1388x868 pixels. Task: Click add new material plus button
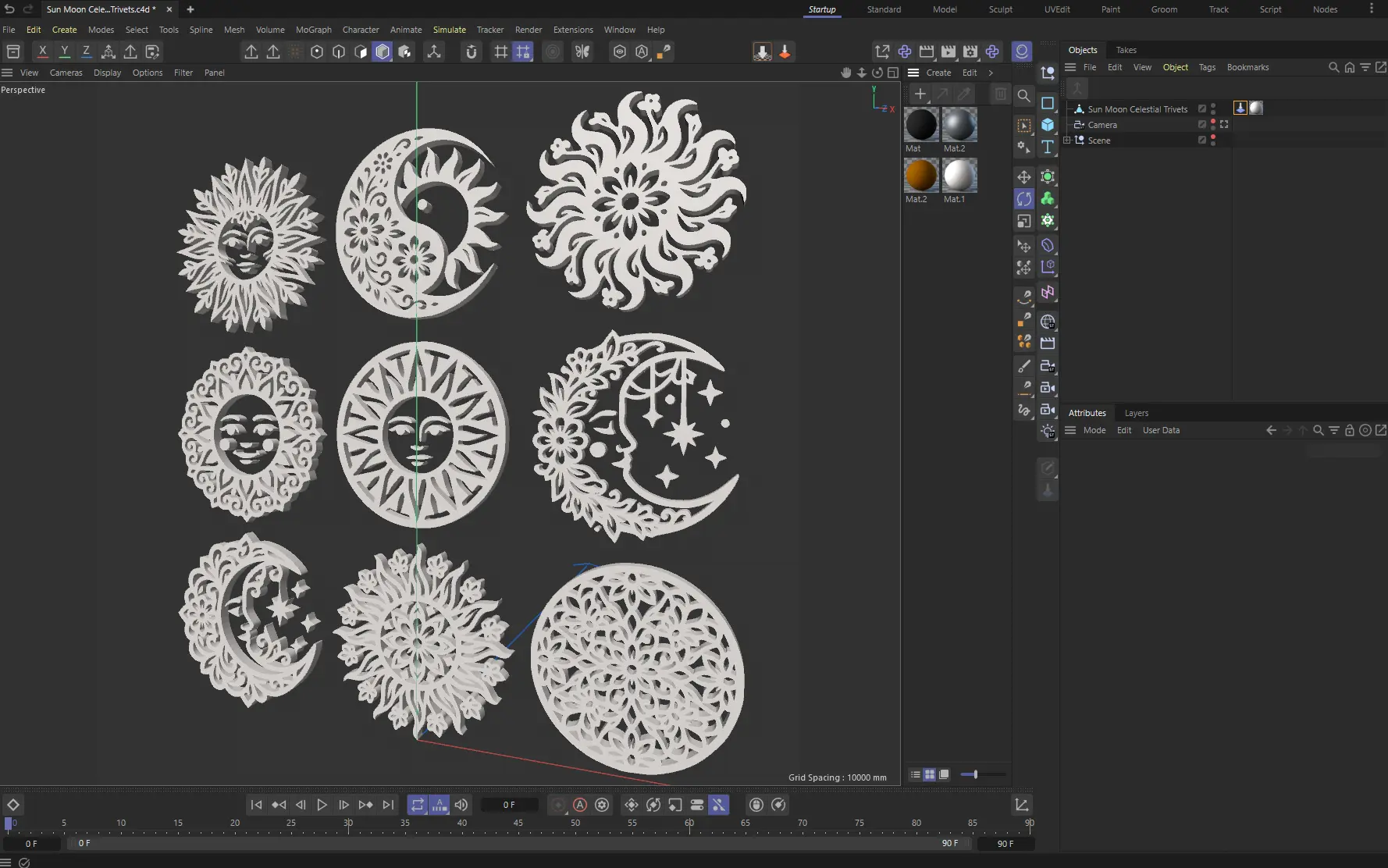[x=920, y=94]
